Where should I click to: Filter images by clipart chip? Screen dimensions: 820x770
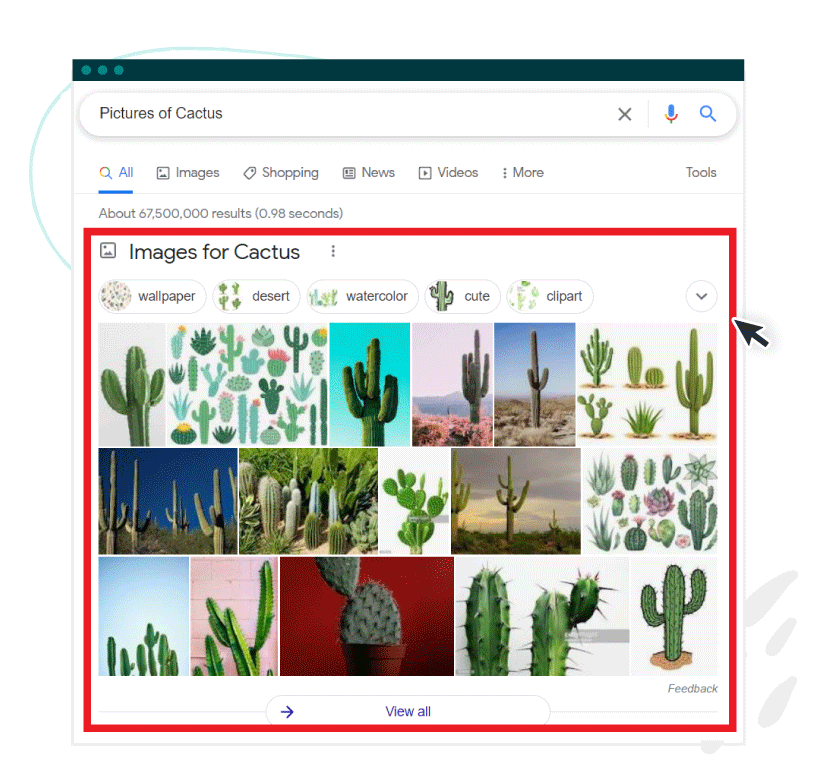pos(550,296)
